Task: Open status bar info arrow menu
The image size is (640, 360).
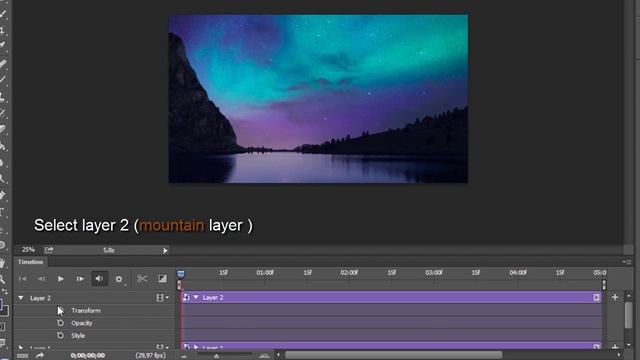Action: [165, 251]
